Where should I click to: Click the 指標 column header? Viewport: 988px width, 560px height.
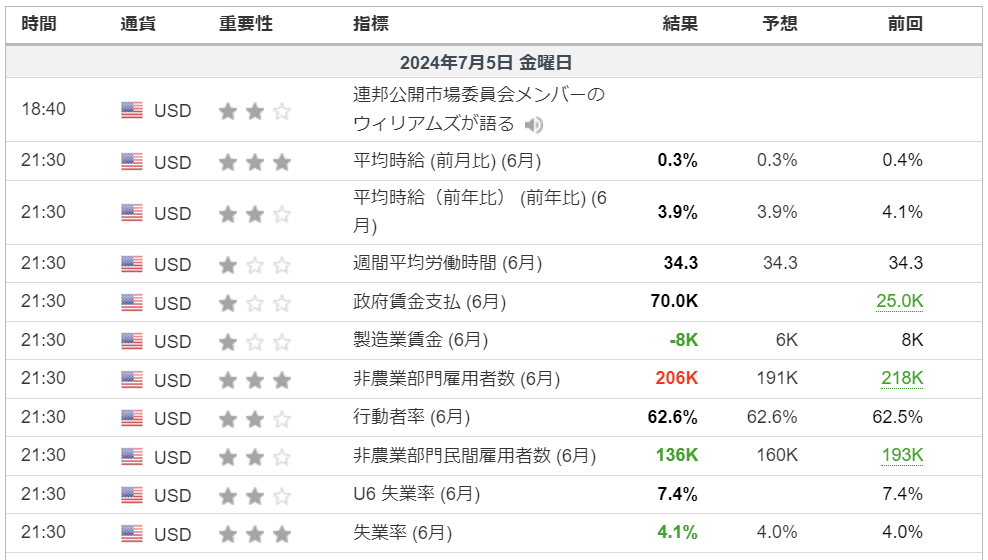click(371, 24)
